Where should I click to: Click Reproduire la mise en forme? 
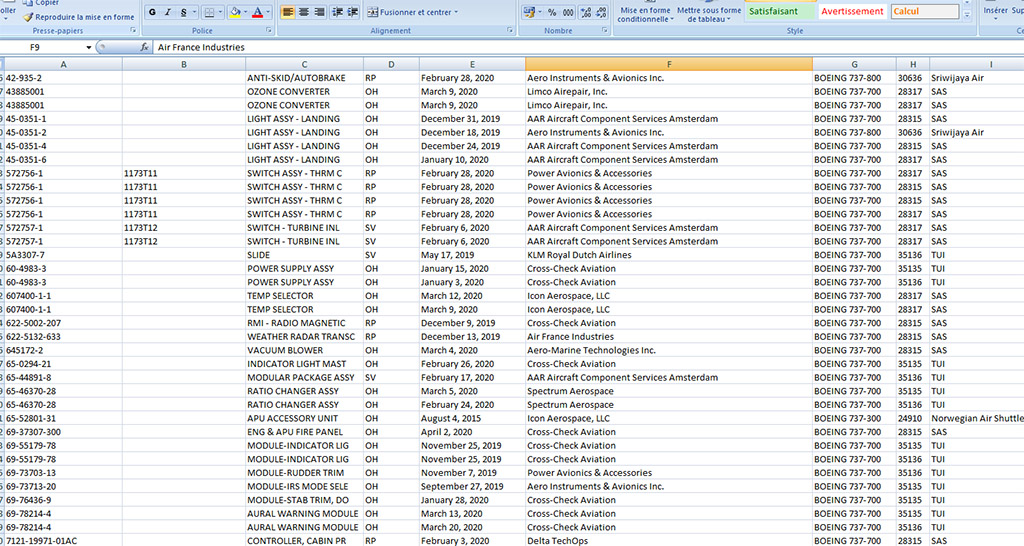(x=78, y=17)
